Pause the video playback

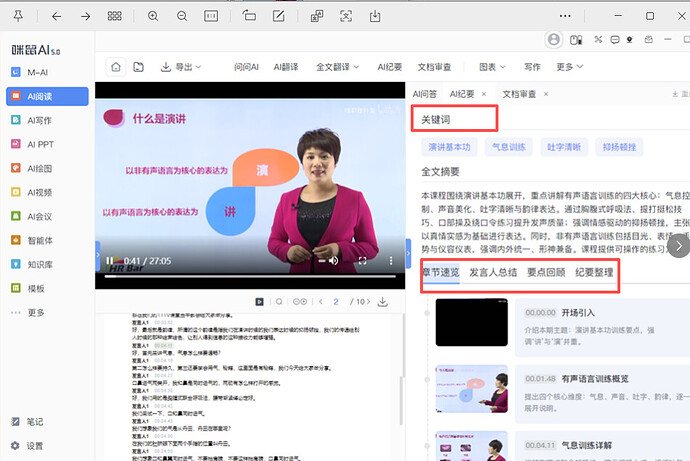point(110,261)
